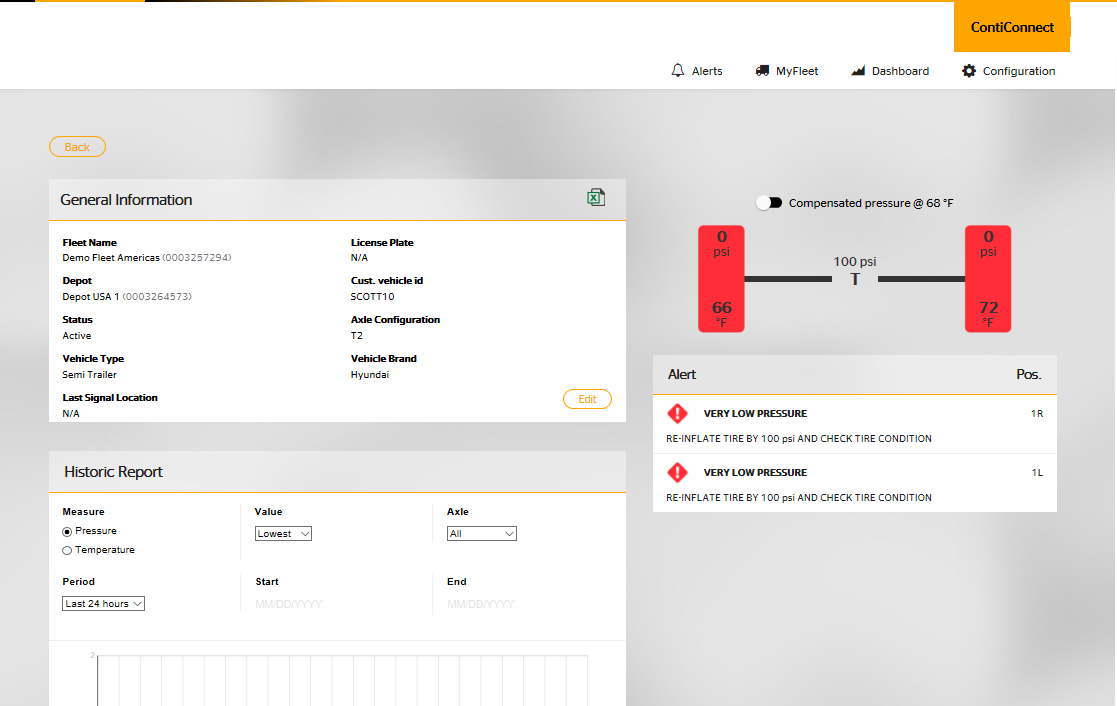Export general information to Excel

(596, 198)
